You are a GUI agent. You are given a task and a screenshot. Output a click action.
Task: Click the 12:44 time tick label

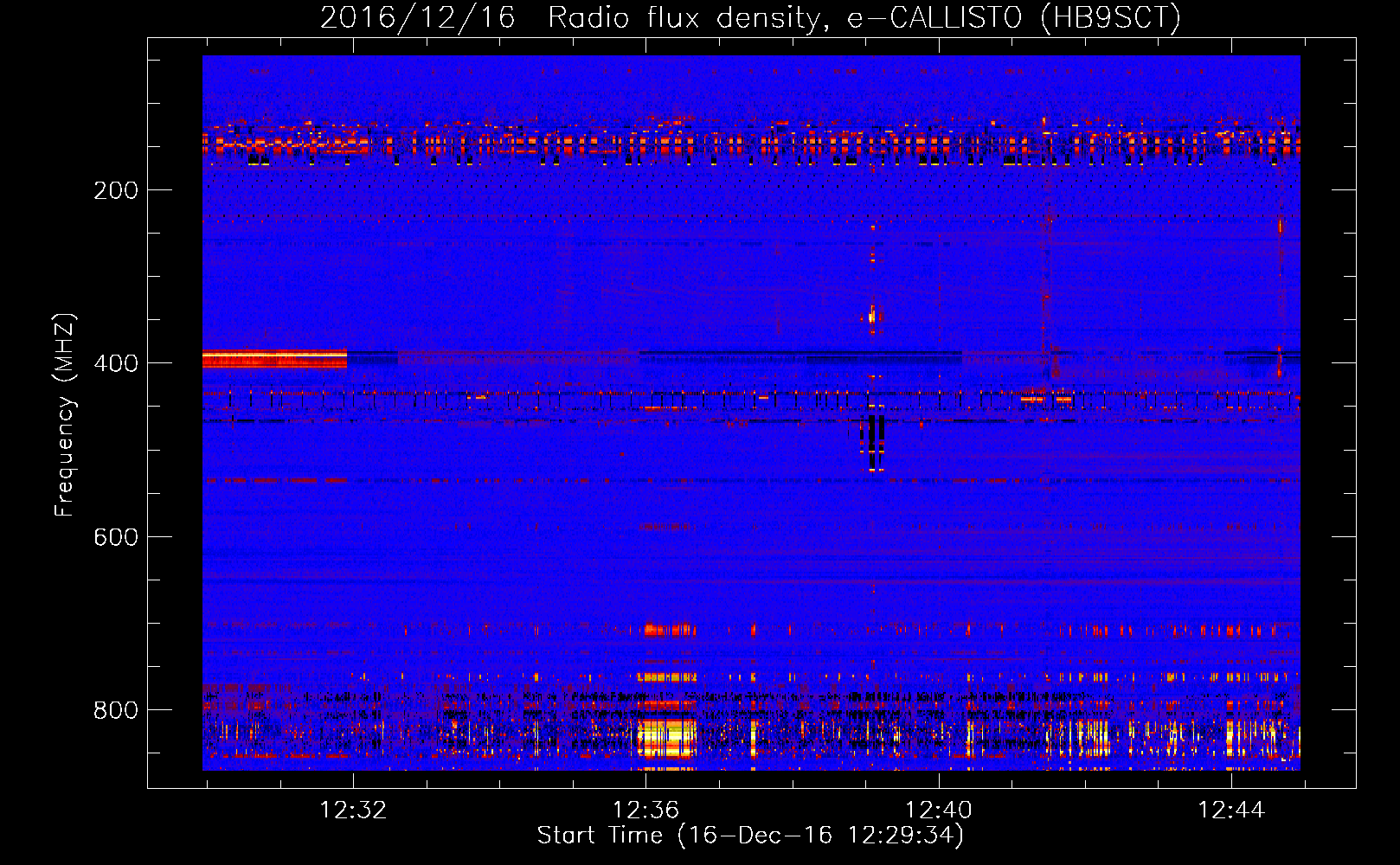[x=1230, y=811]
